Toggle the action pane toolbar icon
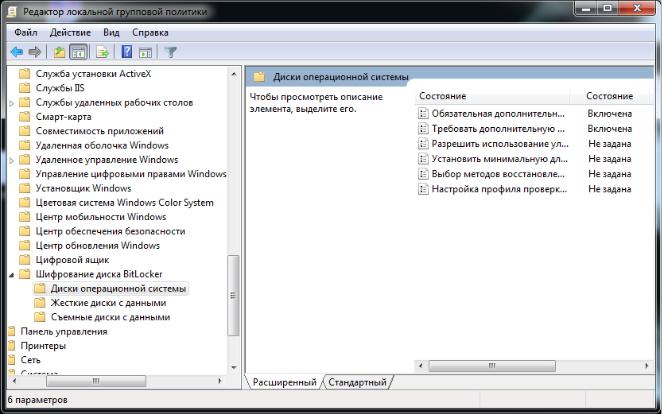 click(x=146, y=53)
